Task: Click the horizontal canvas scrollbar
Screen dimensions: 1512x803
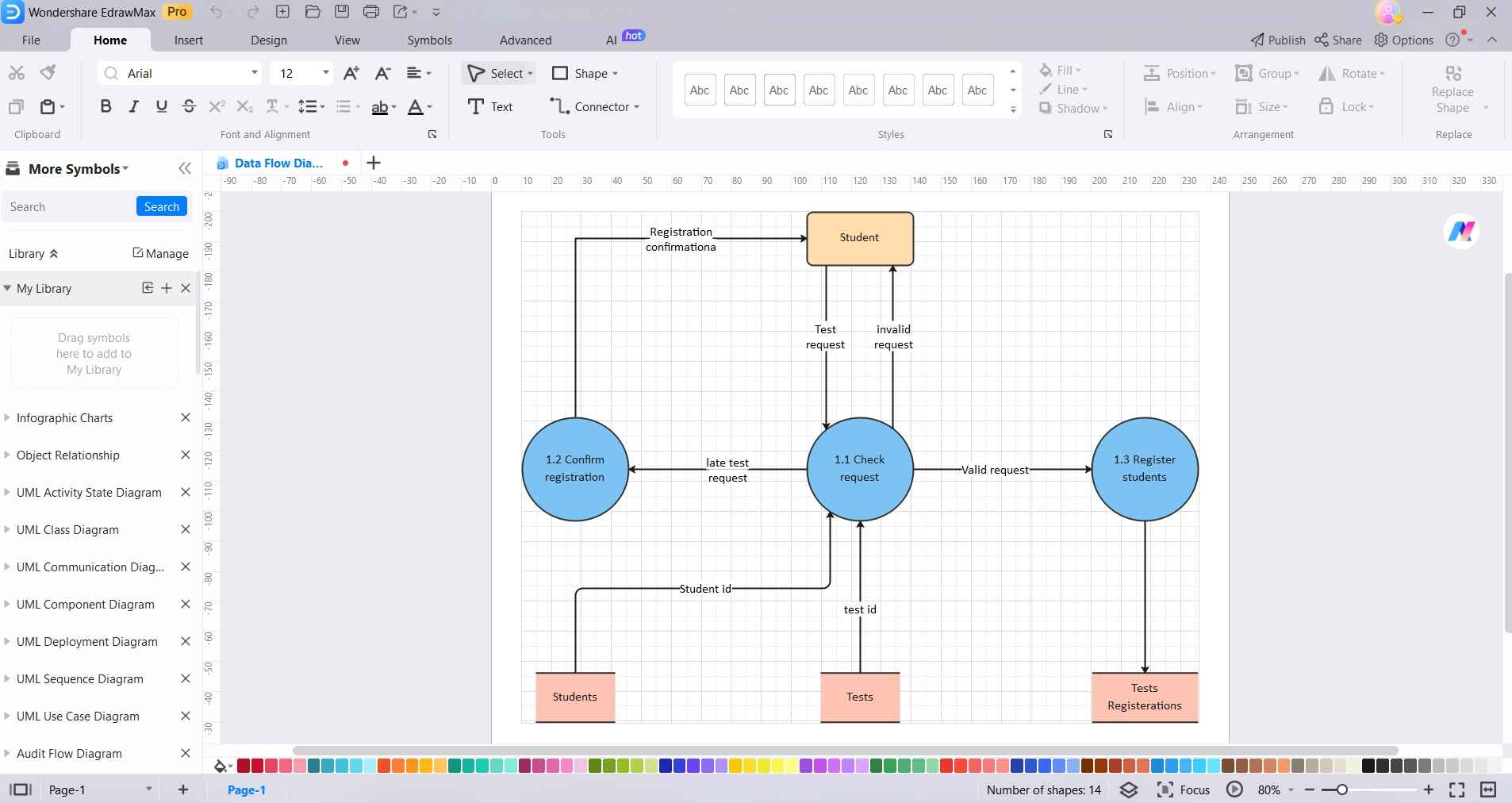Action: [x=845, y=750]
